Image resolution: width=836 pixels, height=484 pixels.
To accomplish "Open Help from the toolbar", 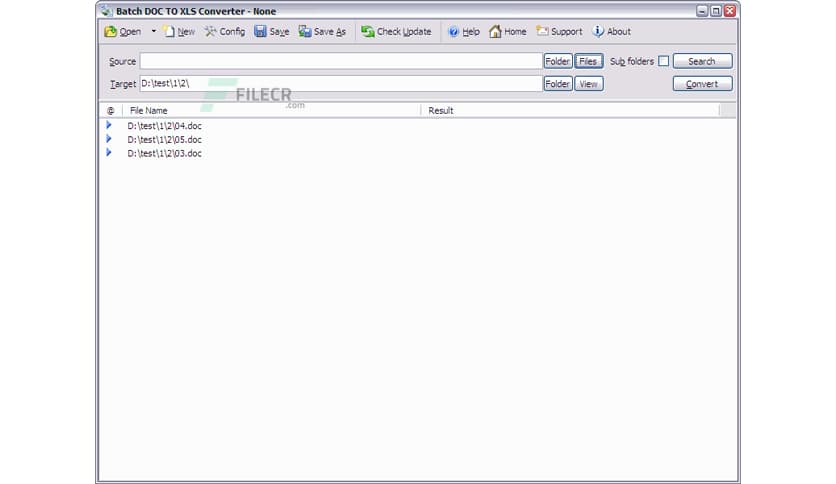I will pos(464,32).
